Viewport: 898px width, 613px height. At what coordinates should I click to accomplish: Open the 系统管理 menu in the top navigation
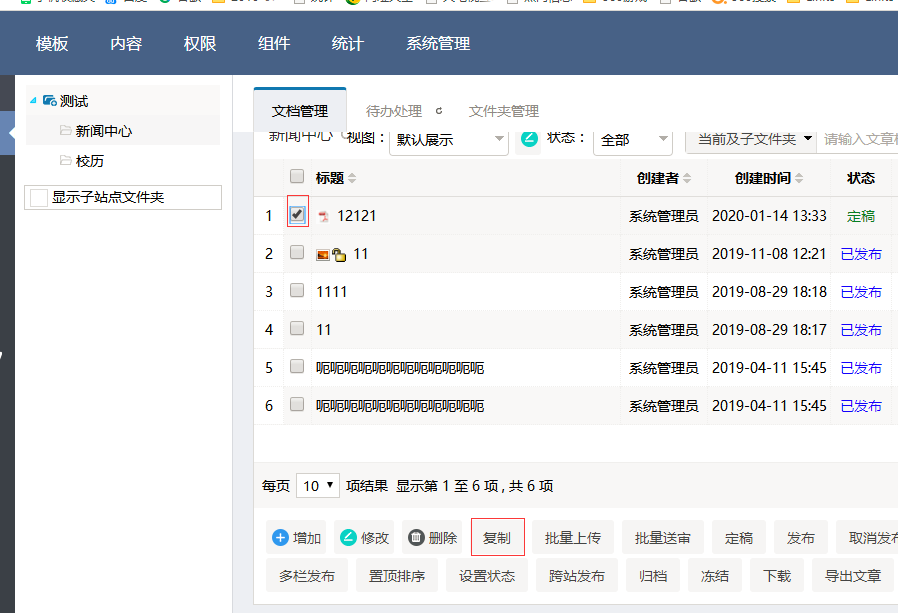[x=437, y=44]
